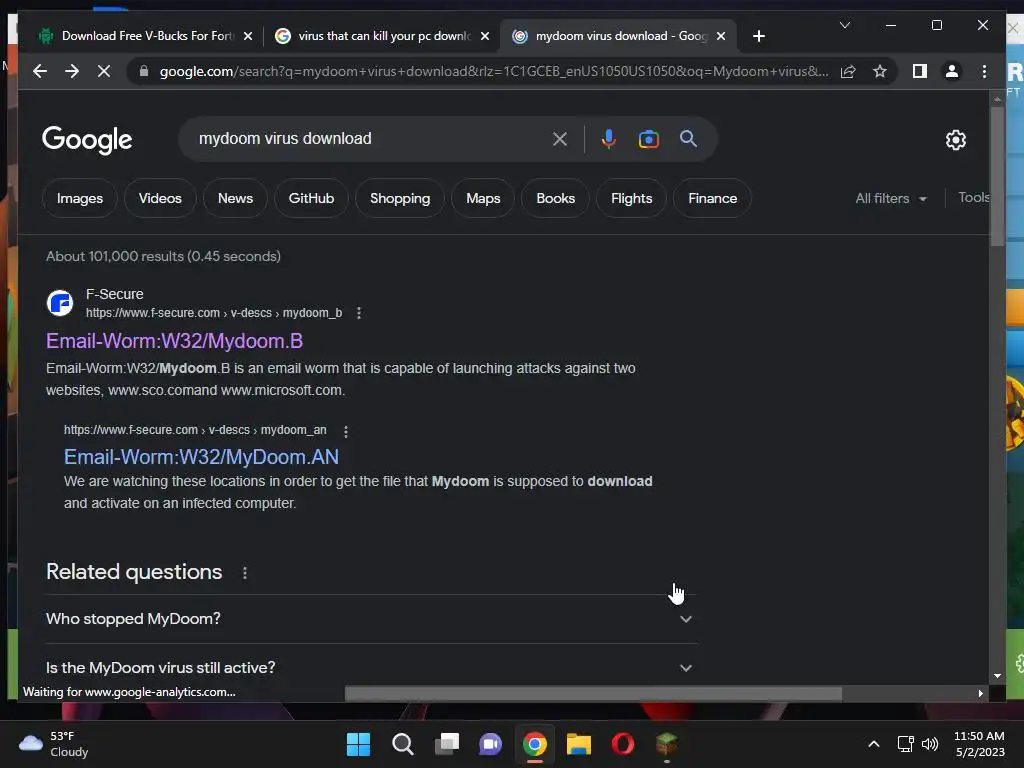The image size is (1024, 768).
Task: Open Email-Worm:W32/MyDoom.AN result
Action: [x=201, y=456]
